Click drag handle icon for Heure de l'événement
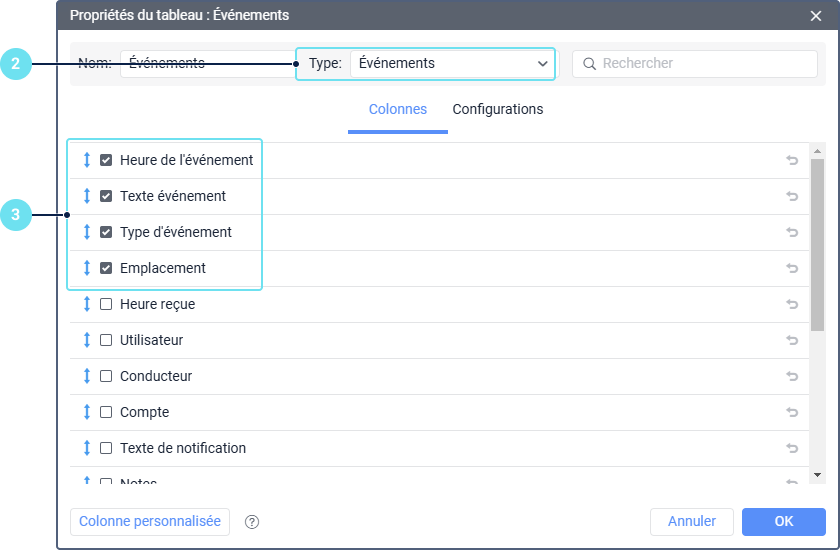Screen dimensions: 840x550 87,160
